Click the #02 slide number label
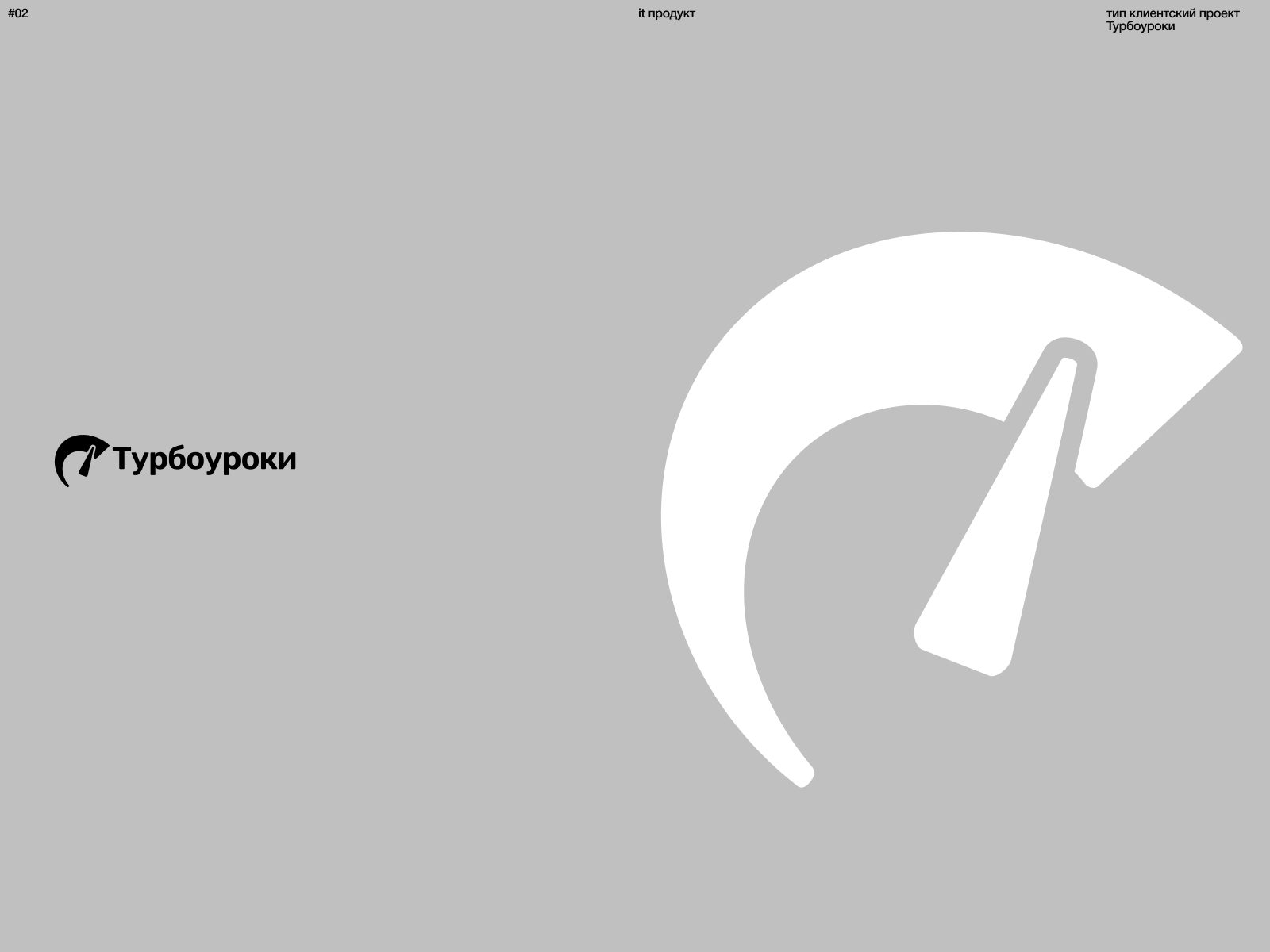 tap(18, 13)
